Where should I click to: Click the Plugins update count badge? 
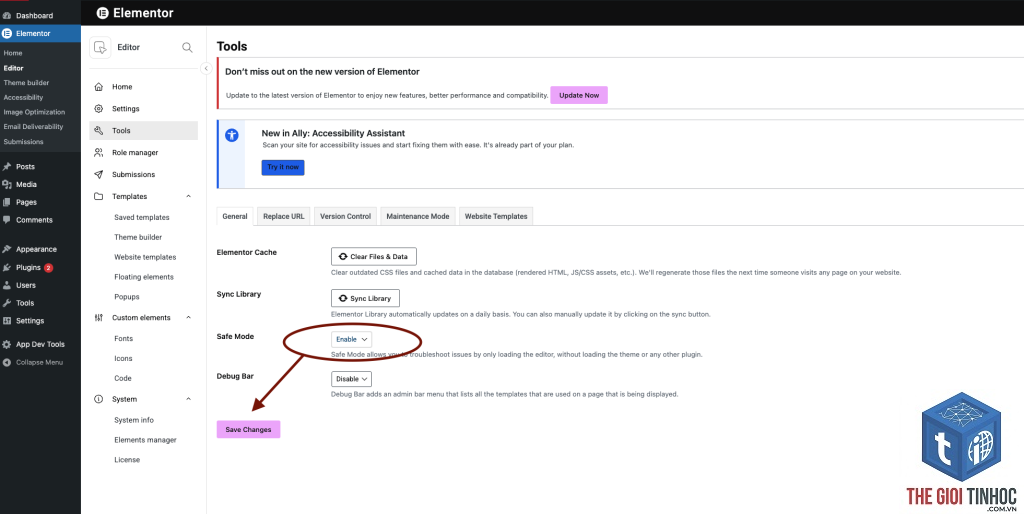(48, 268)
